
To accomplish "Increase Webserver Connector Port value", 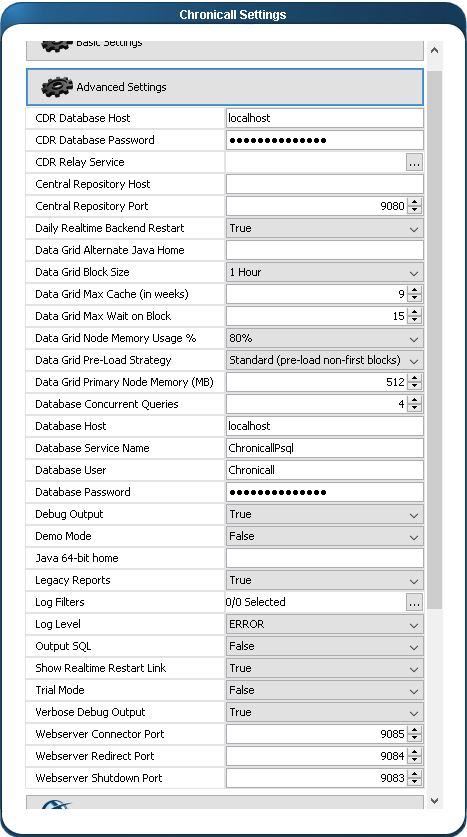I will click(415, 730).
